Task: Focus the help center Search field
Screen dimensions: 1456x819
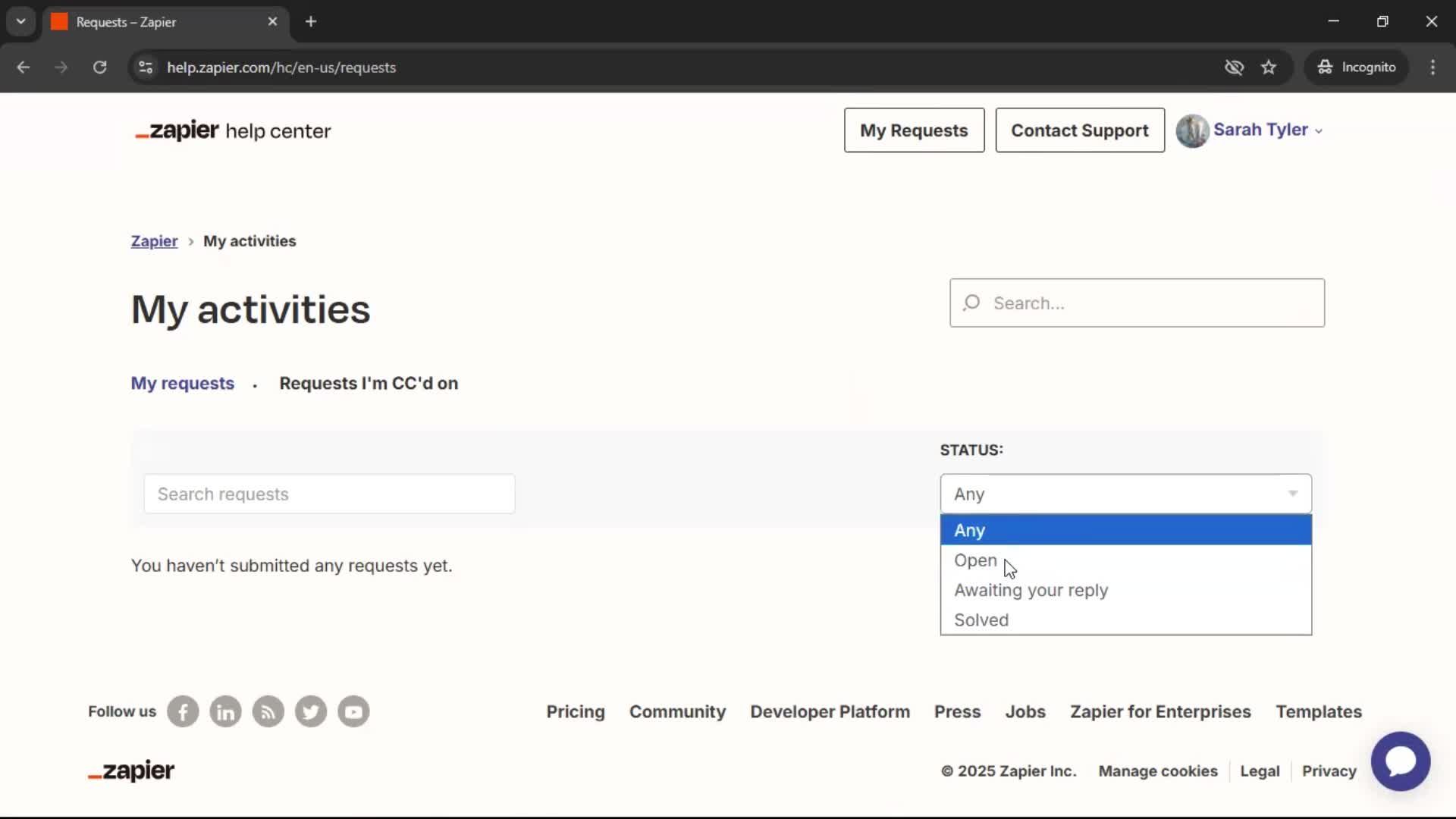Action: click(1137, 303)
